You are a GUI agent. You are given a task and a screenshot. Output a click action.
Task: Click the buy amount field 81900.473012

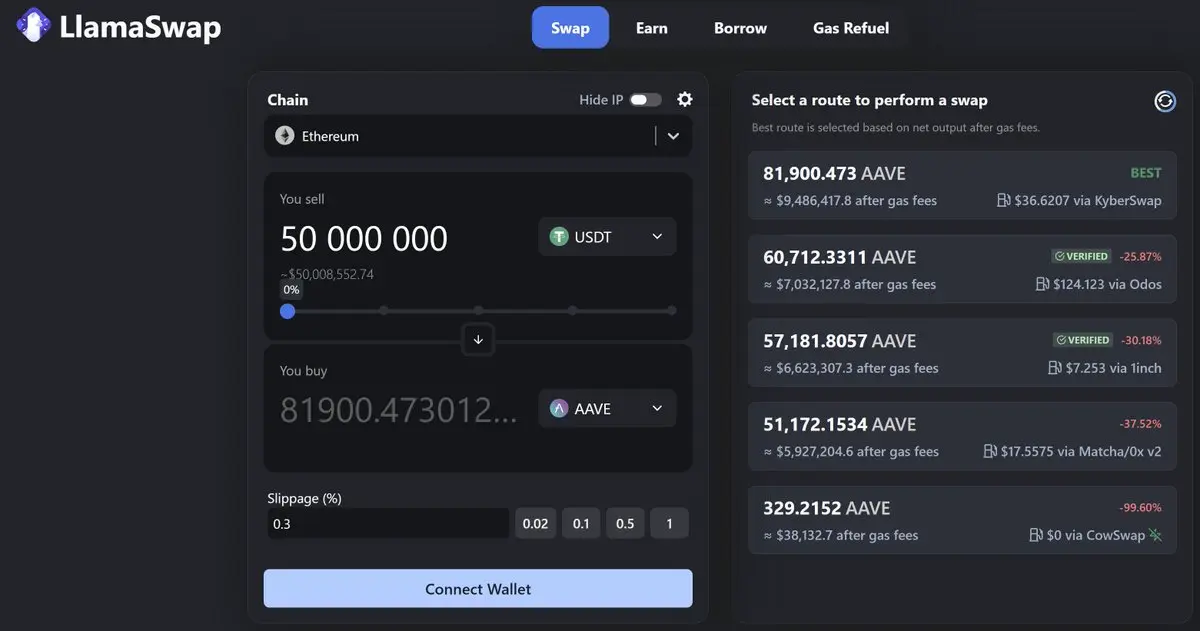tap(399, 410)
